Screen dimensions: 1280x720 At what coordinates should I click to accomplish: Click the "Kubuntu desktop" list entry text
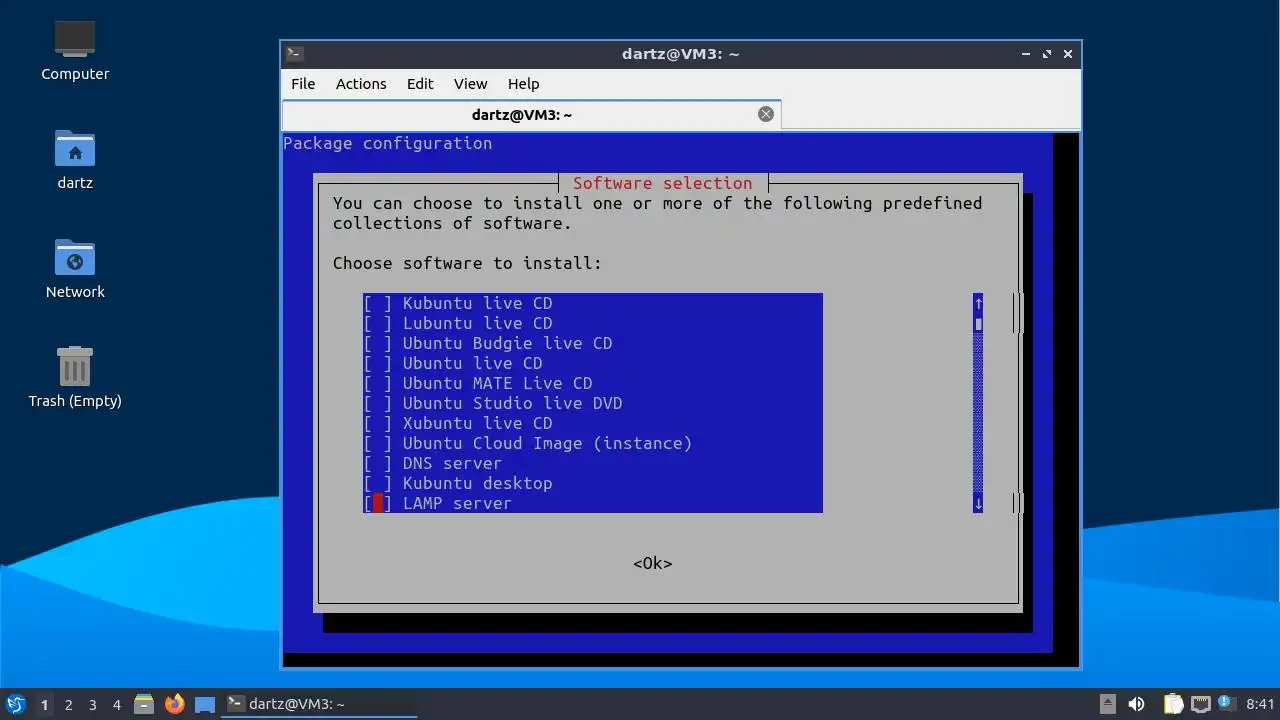[x=478, y=483]
